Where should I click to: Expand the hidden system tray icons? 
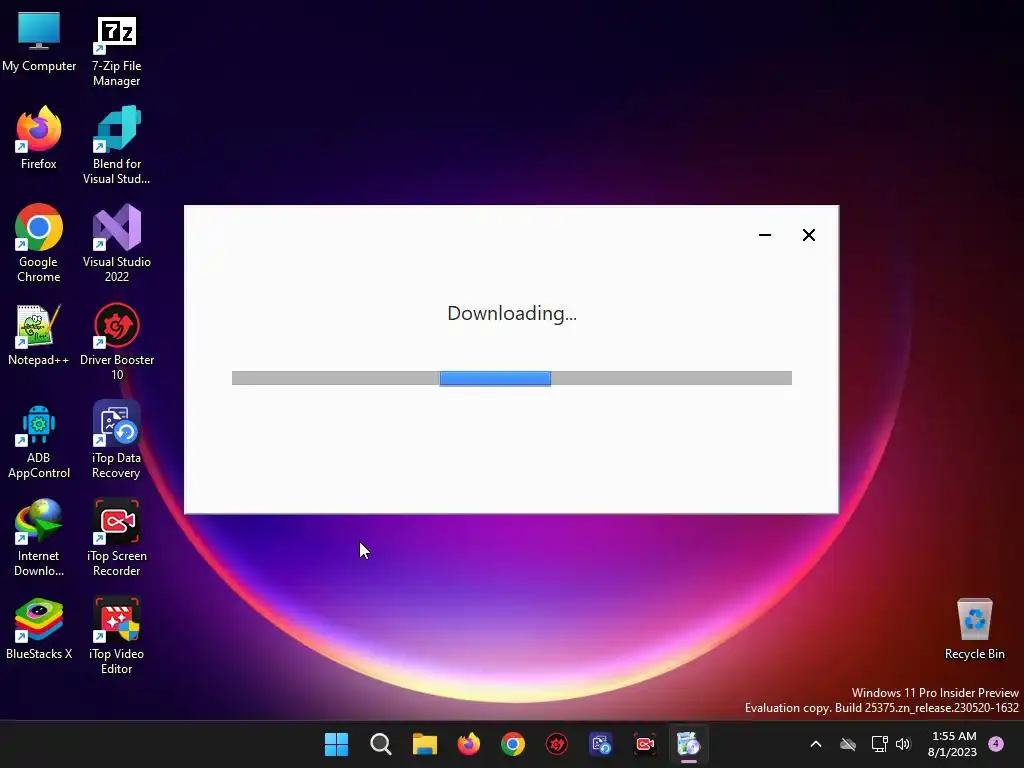pos(816,744)
